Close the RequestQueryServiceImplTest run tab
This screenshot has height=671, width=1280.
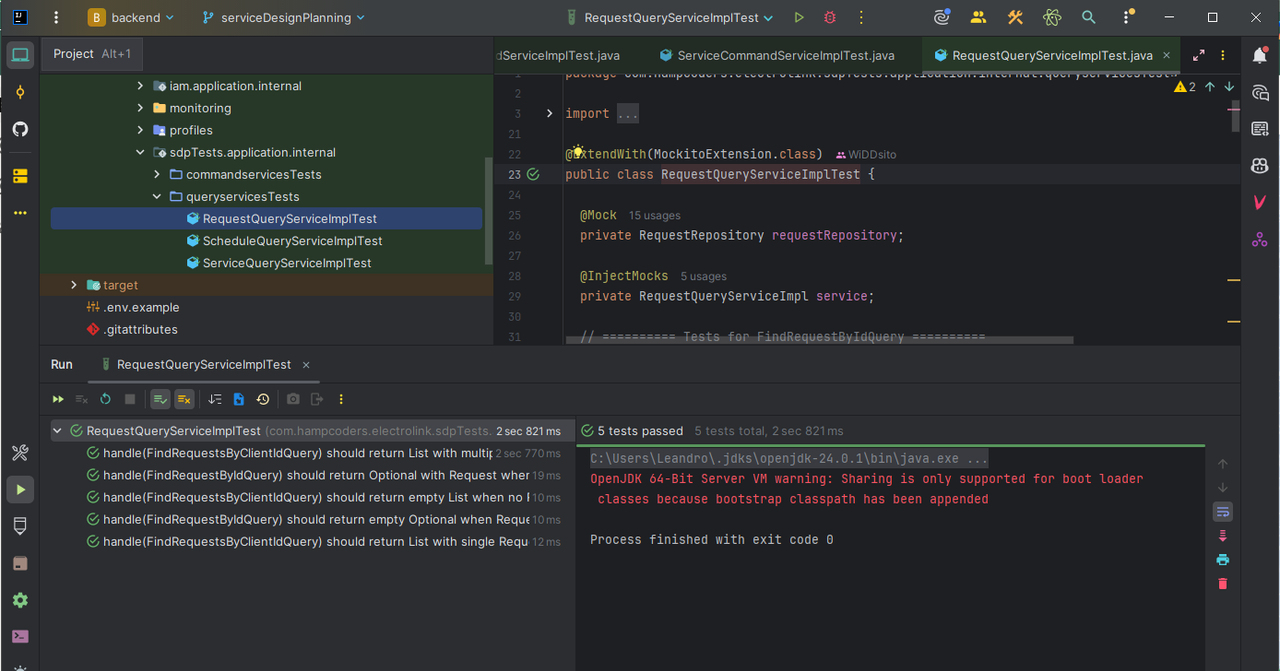[306, 365]
